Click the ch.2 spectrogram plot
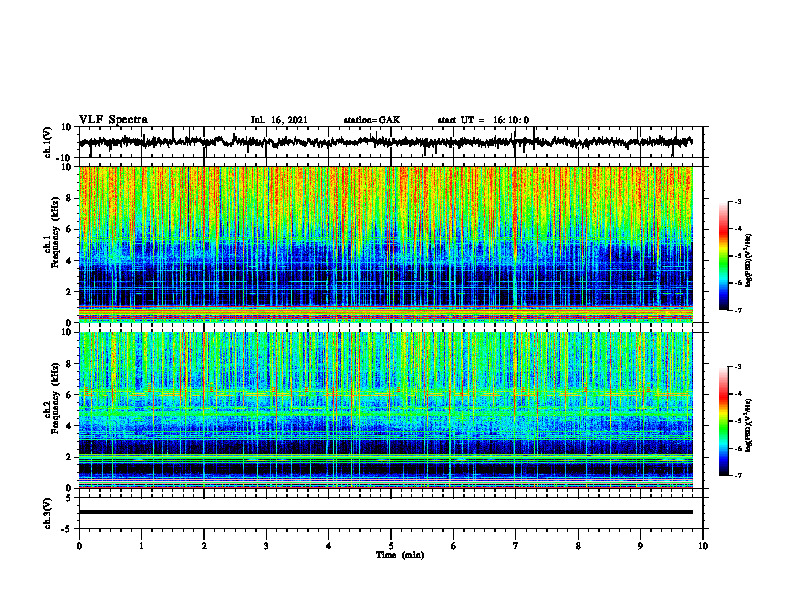Image resolution: width=792 pixels, height=612 pixels. pos(385,410)
